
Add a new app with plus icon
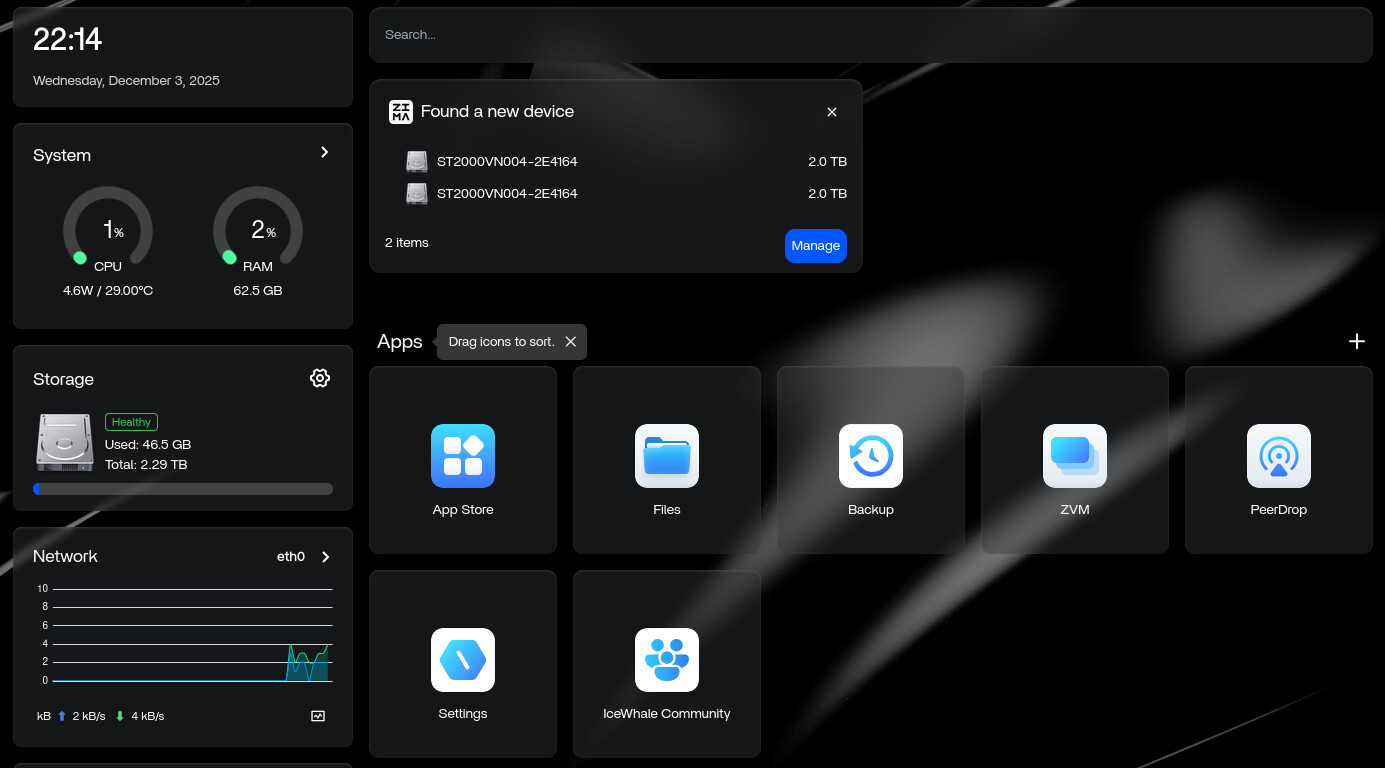[1356, 341]
